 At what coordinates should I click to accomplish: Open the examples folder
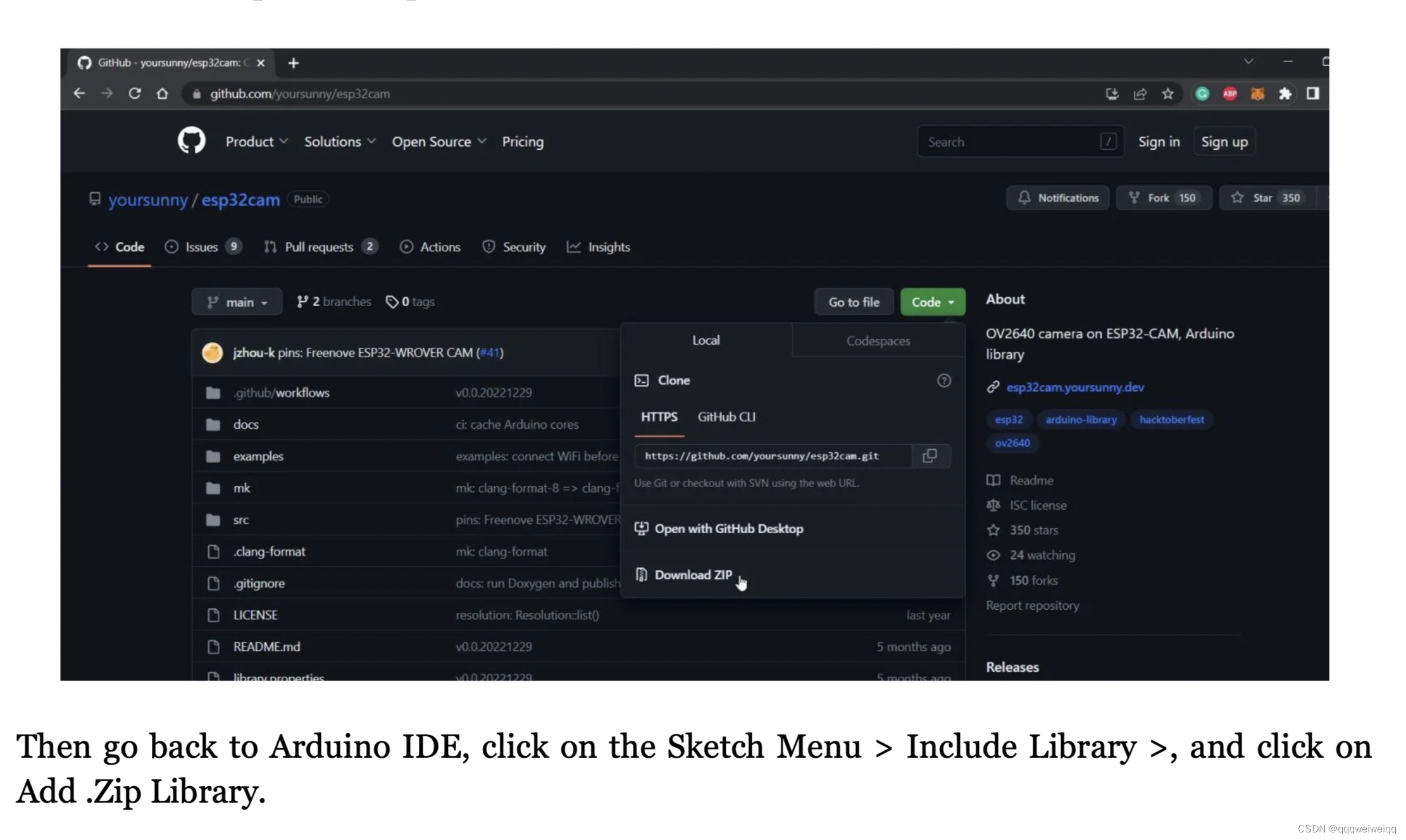(258, 456)
